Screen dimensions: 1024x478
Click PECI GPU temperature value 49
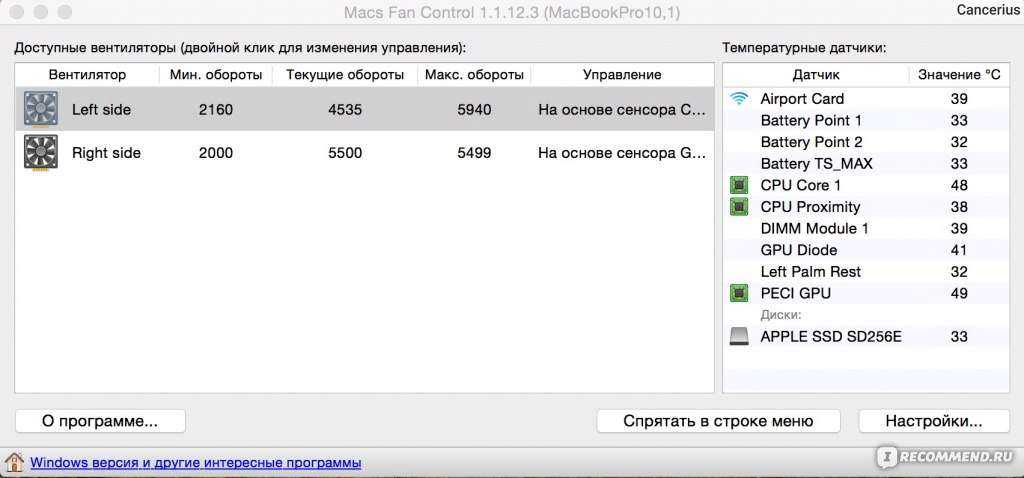(x=959, y=293)
